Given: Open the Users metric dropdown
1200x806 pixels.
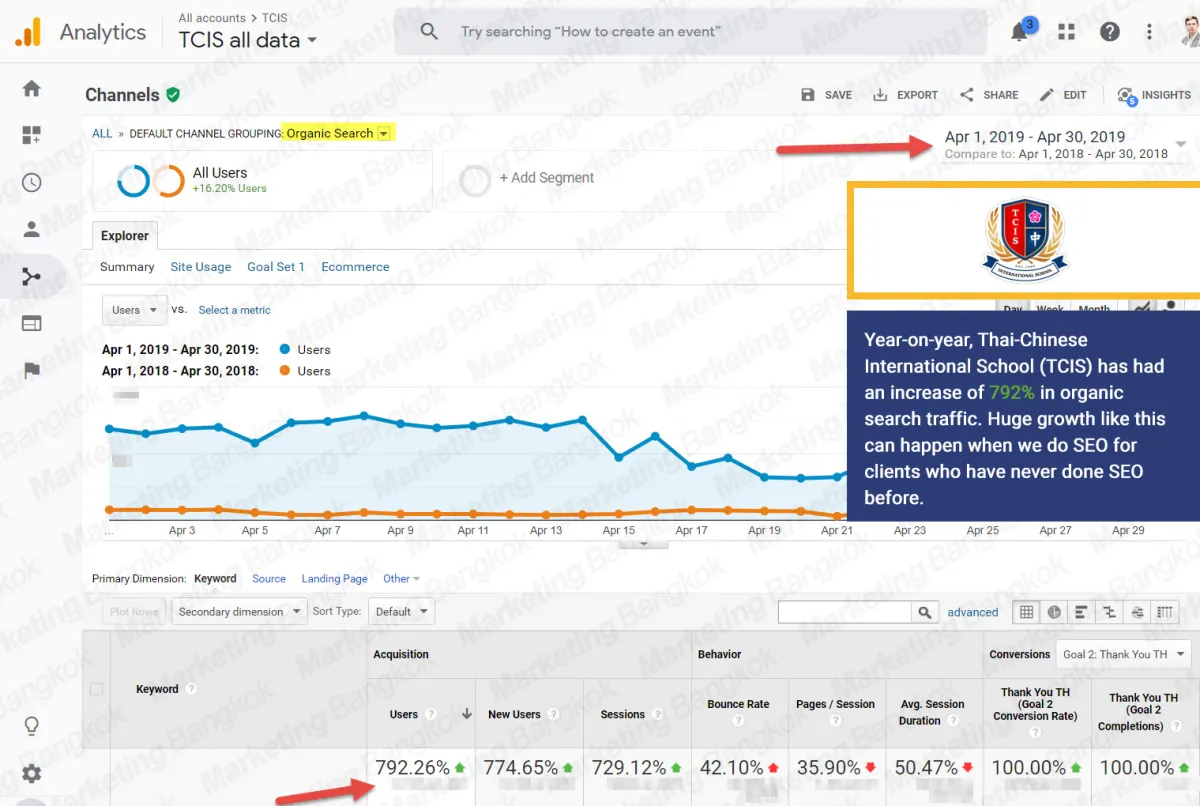Looking at the screenshot, I should tap(135, 310).
